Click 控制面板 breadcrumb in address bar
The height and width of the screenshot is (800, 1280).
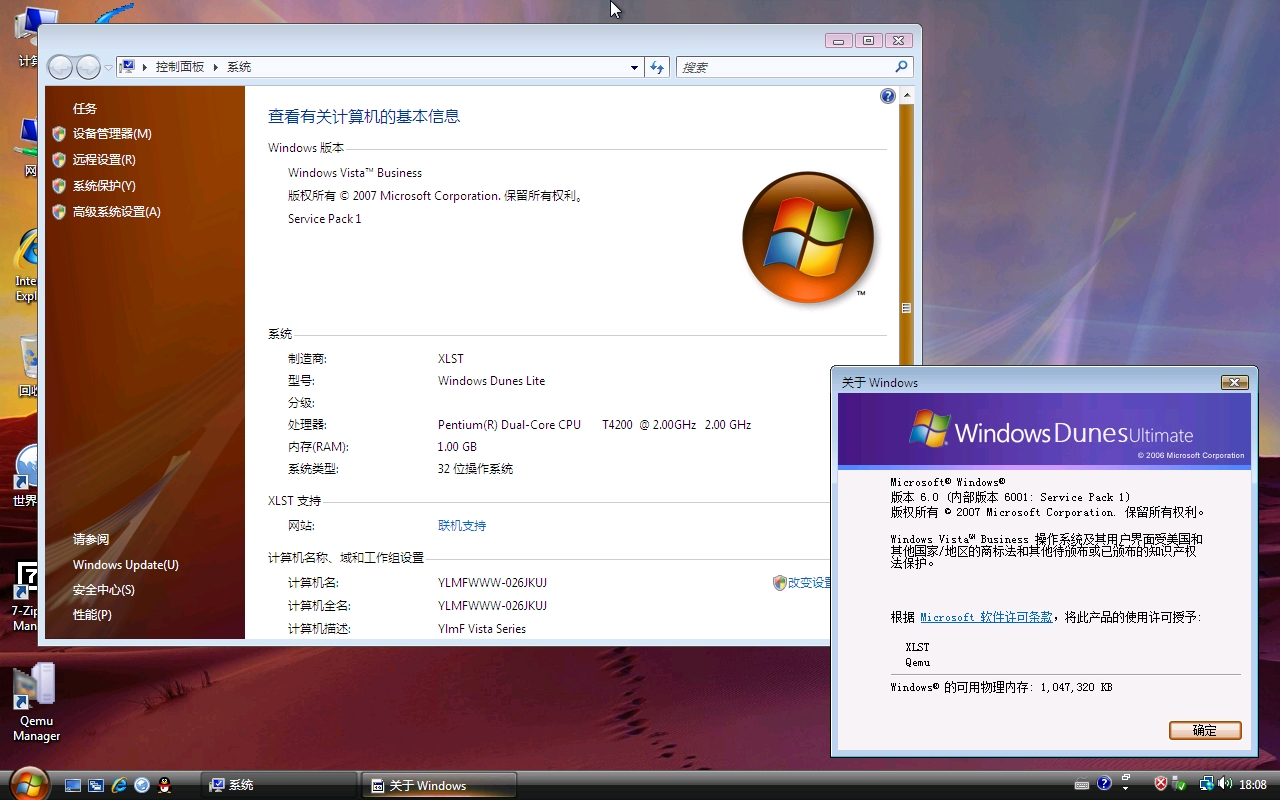pos(180,67)
